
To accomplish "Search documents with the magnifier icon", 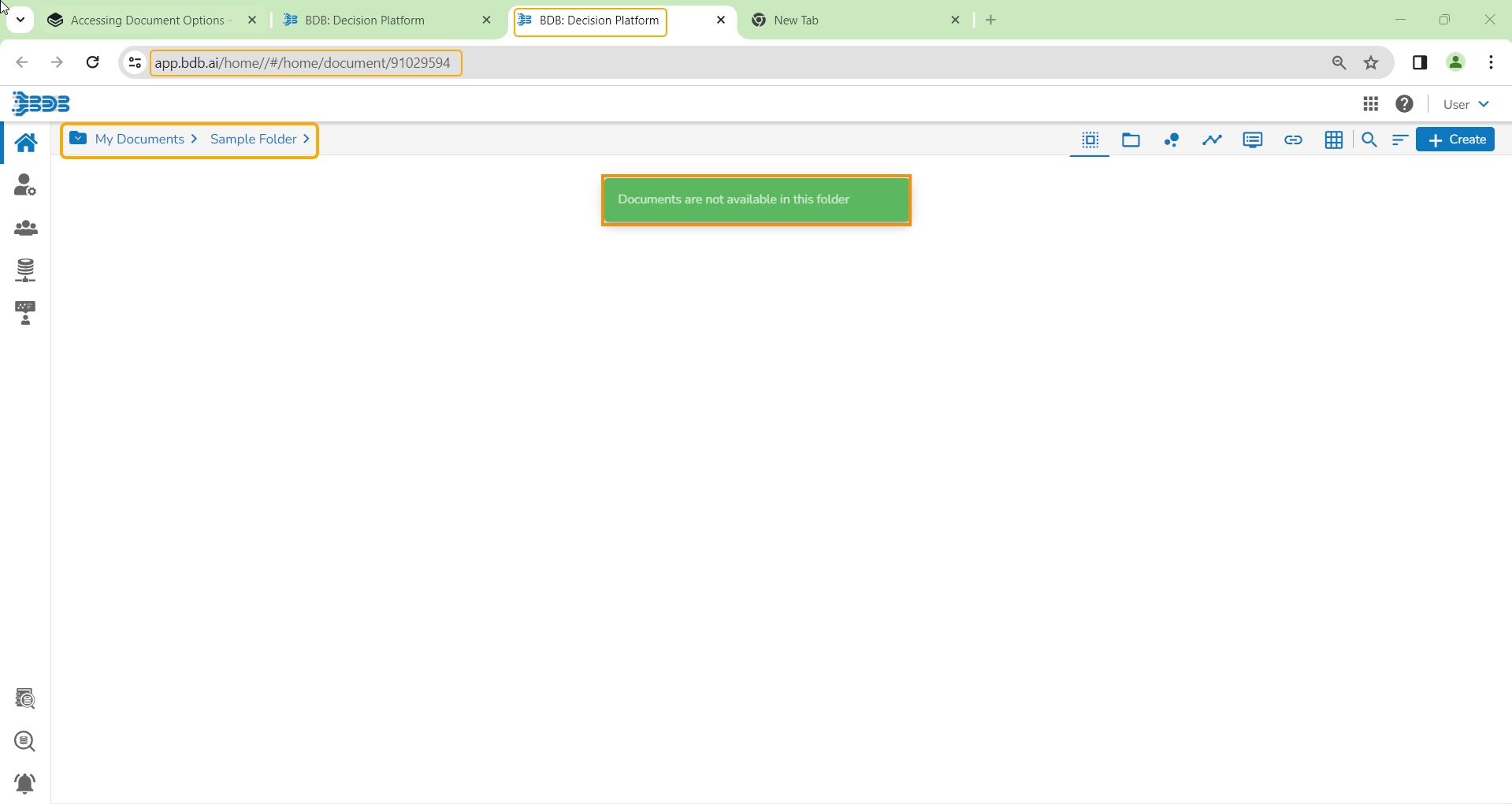I will [1370, 141].
